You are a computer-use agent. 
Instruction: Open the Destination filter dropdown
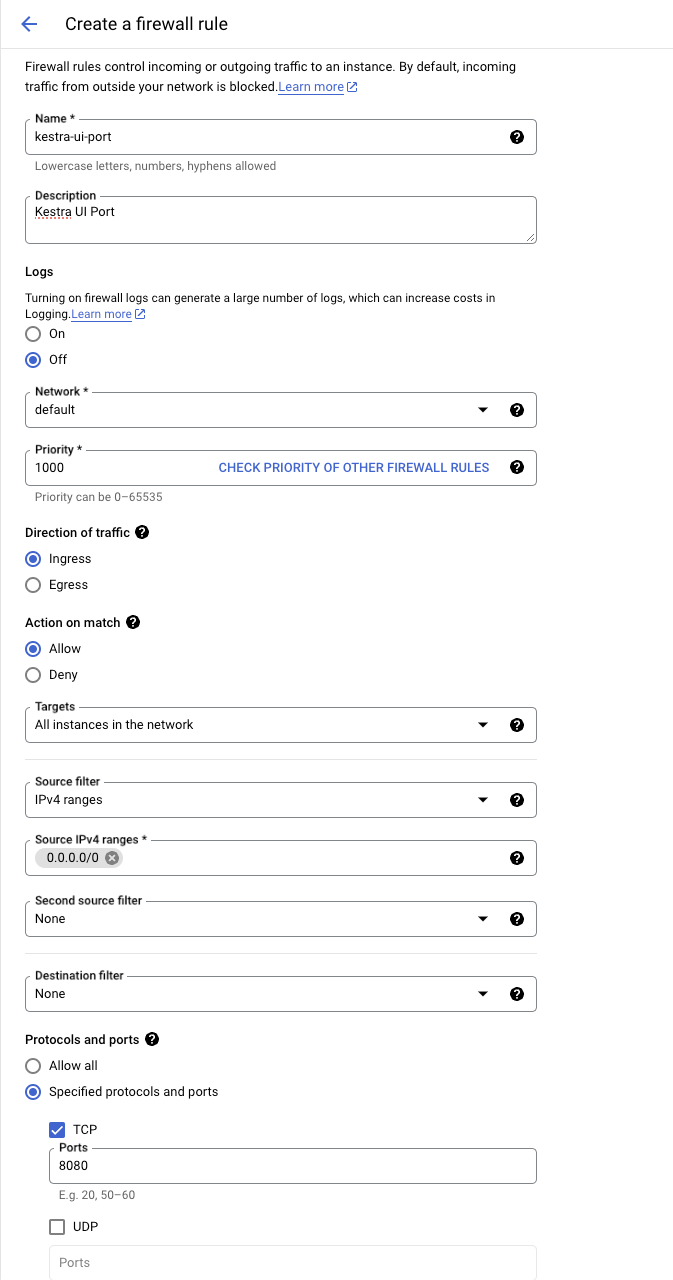coord(483,993)
